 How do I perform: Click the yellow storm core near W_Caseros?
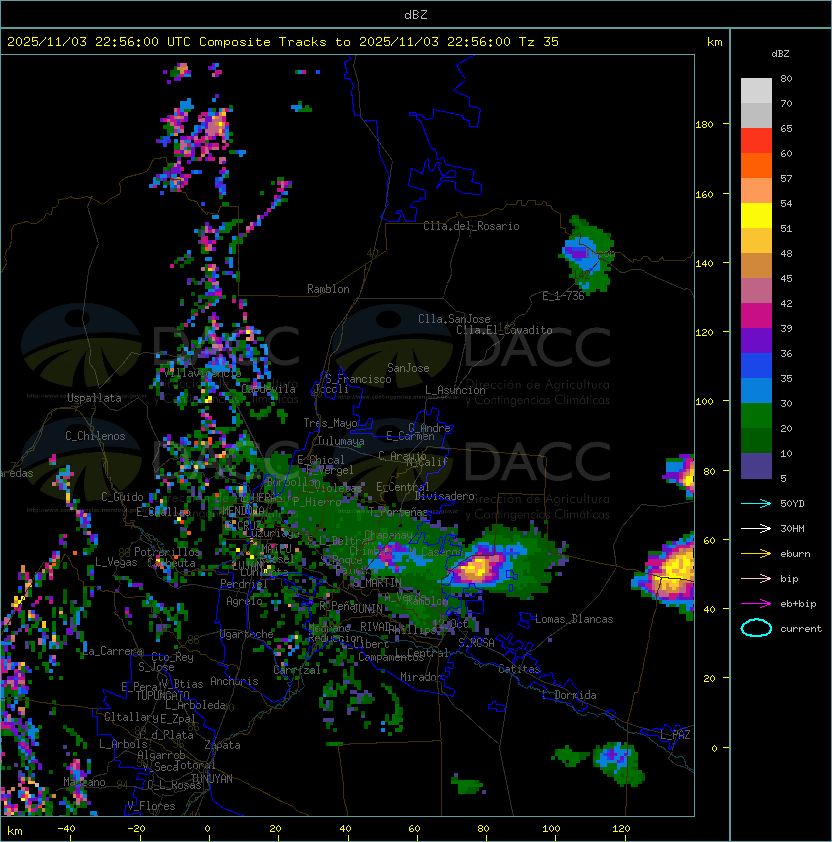(x=478, y=567)
